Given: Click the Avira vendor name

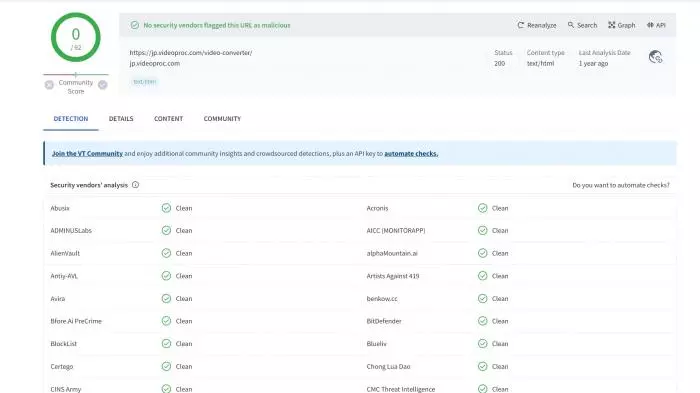Looking at the screenshot, I should pyautogui.click(x=58, y=298).
